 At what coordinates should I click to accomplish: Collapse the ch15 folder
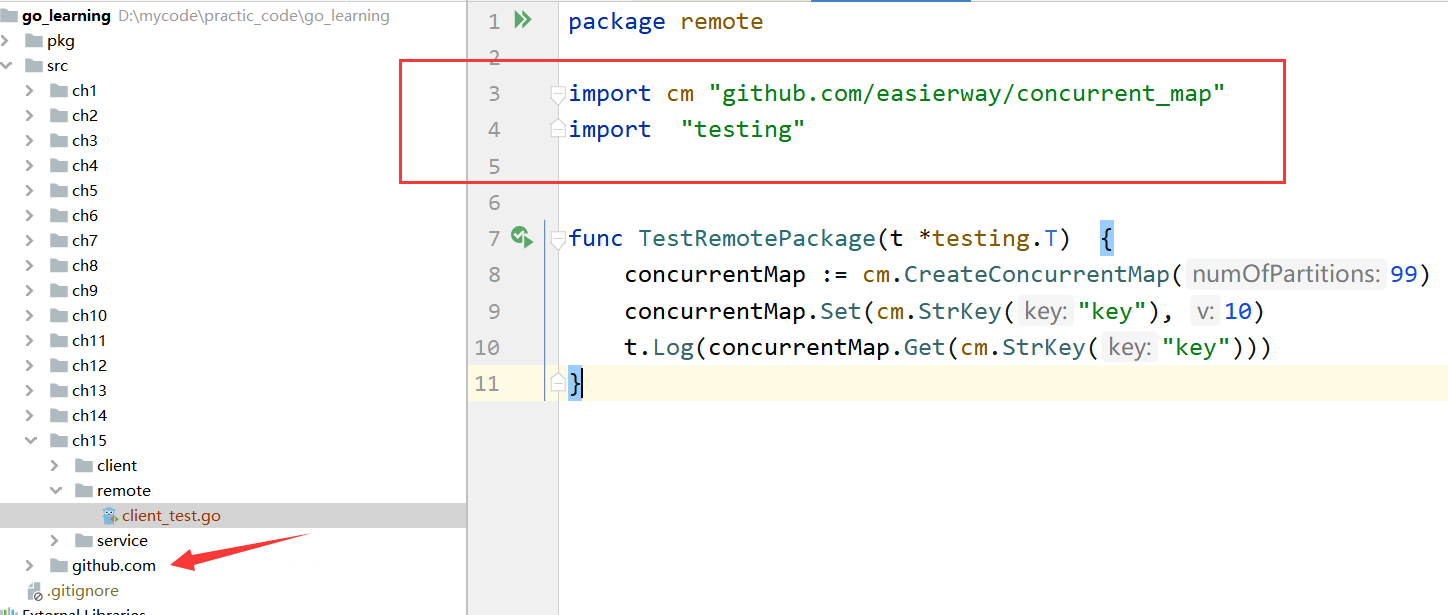[30, 441]
